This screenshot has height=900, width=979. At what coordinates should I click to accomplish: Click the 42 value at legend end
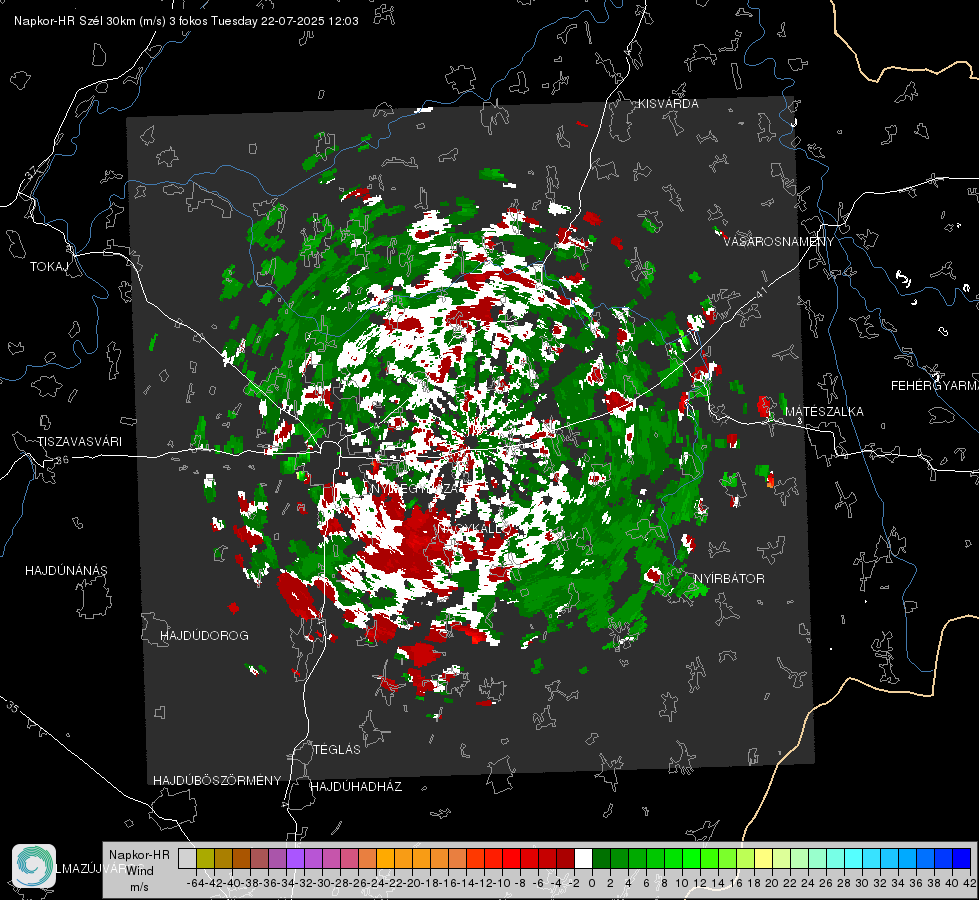point(969,883)
